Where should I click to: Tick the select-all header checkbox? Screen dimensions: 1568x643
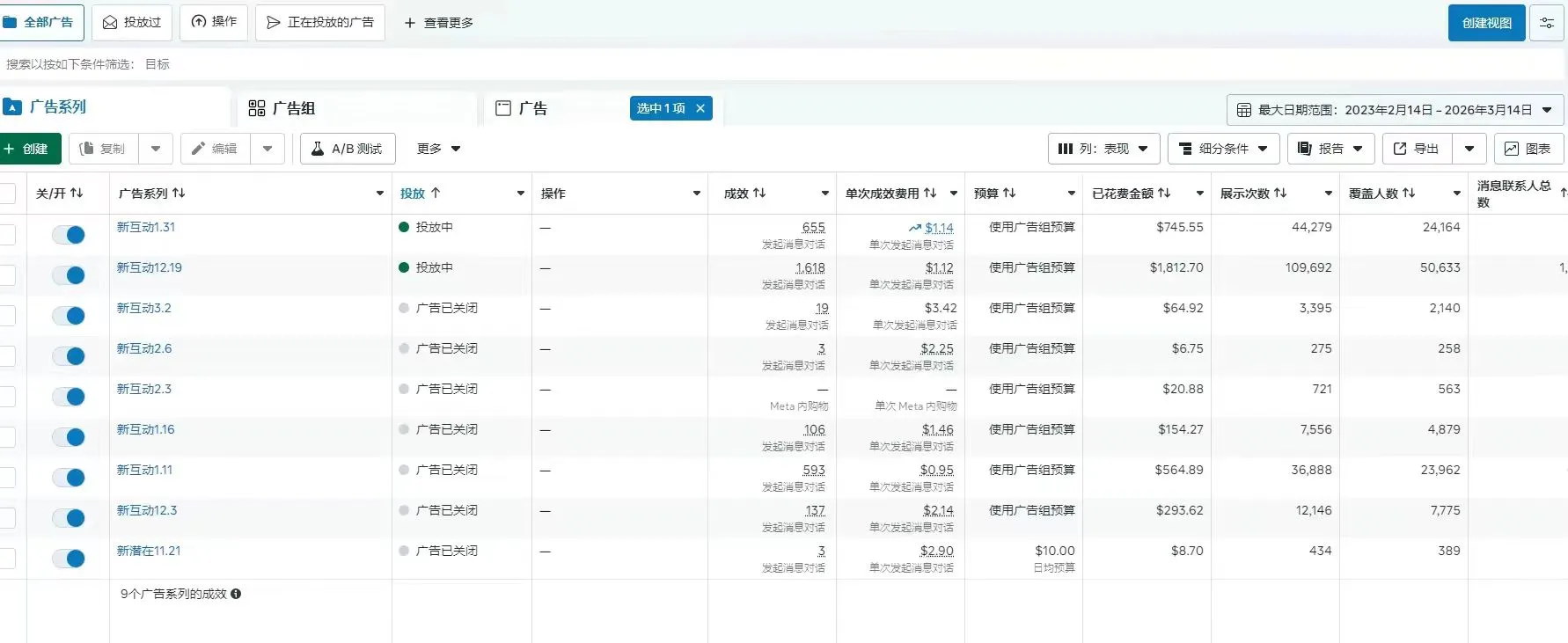pyautogui.click(x=7, y=194)
